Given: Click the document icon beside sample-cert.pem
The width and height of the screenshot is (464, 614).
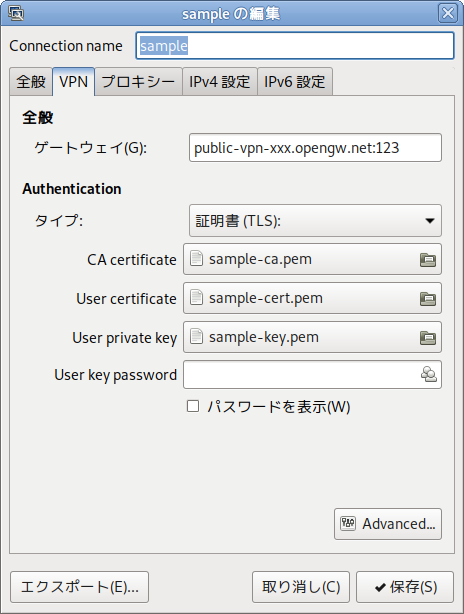Looking at the screenshot, I should 197,298.
